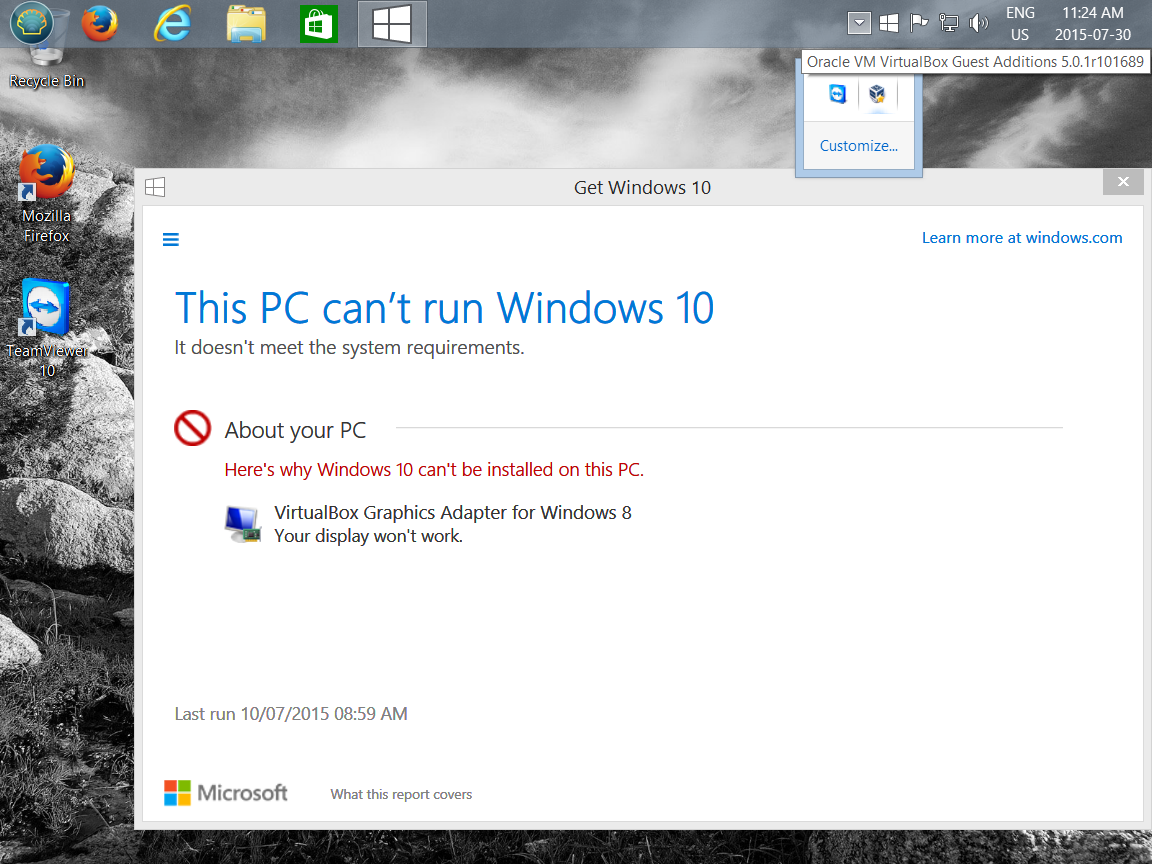Open the Windows Store taskbar icon
The width and height of the screenshot is (1152, 864).
[x=319, y=24]
